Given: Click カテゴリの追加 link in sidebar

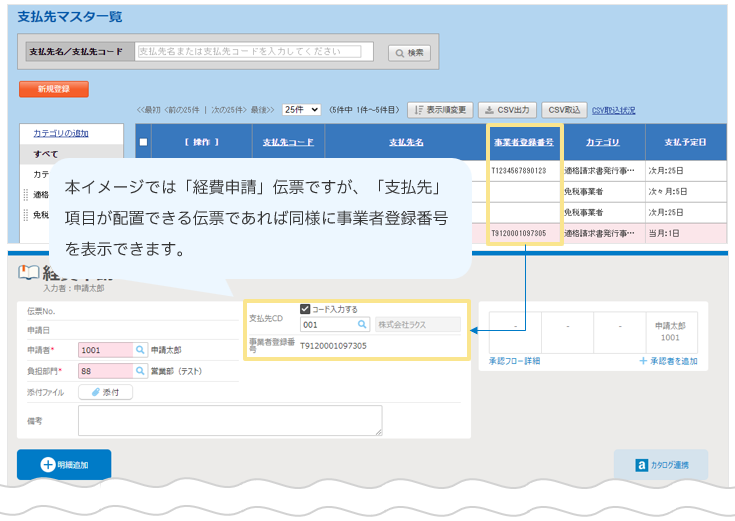Looking at the screenshot, I should click(x=60, y=133).
